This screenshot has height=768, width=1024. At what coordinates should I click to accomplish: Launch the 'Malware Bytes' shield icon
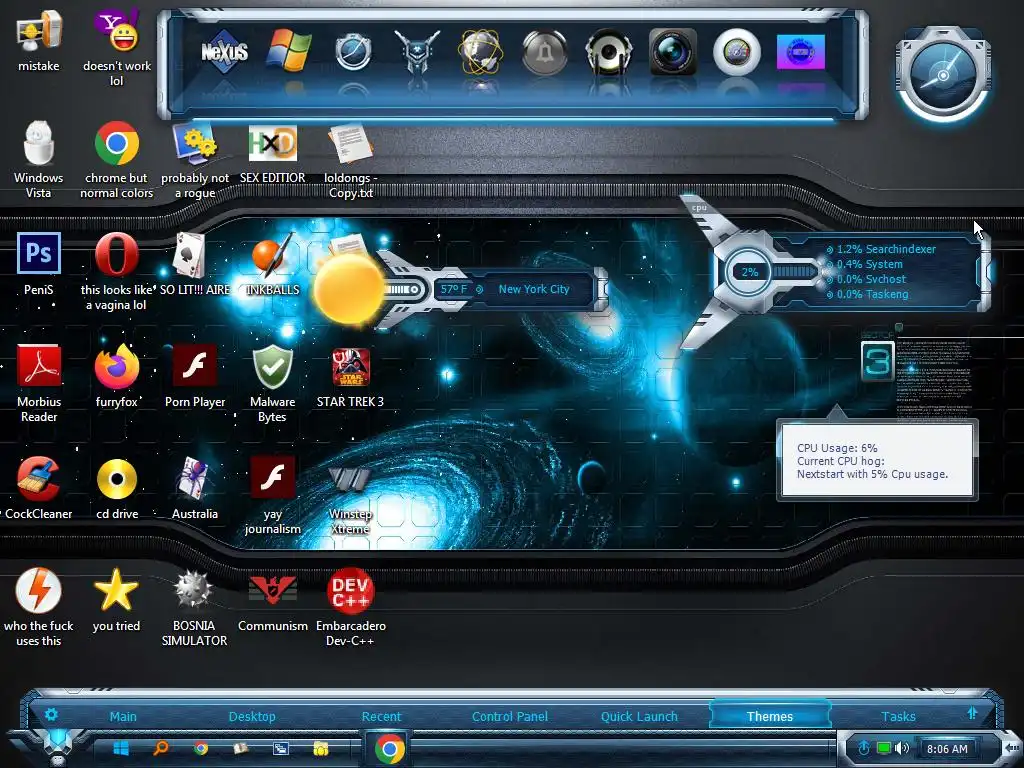272,383
